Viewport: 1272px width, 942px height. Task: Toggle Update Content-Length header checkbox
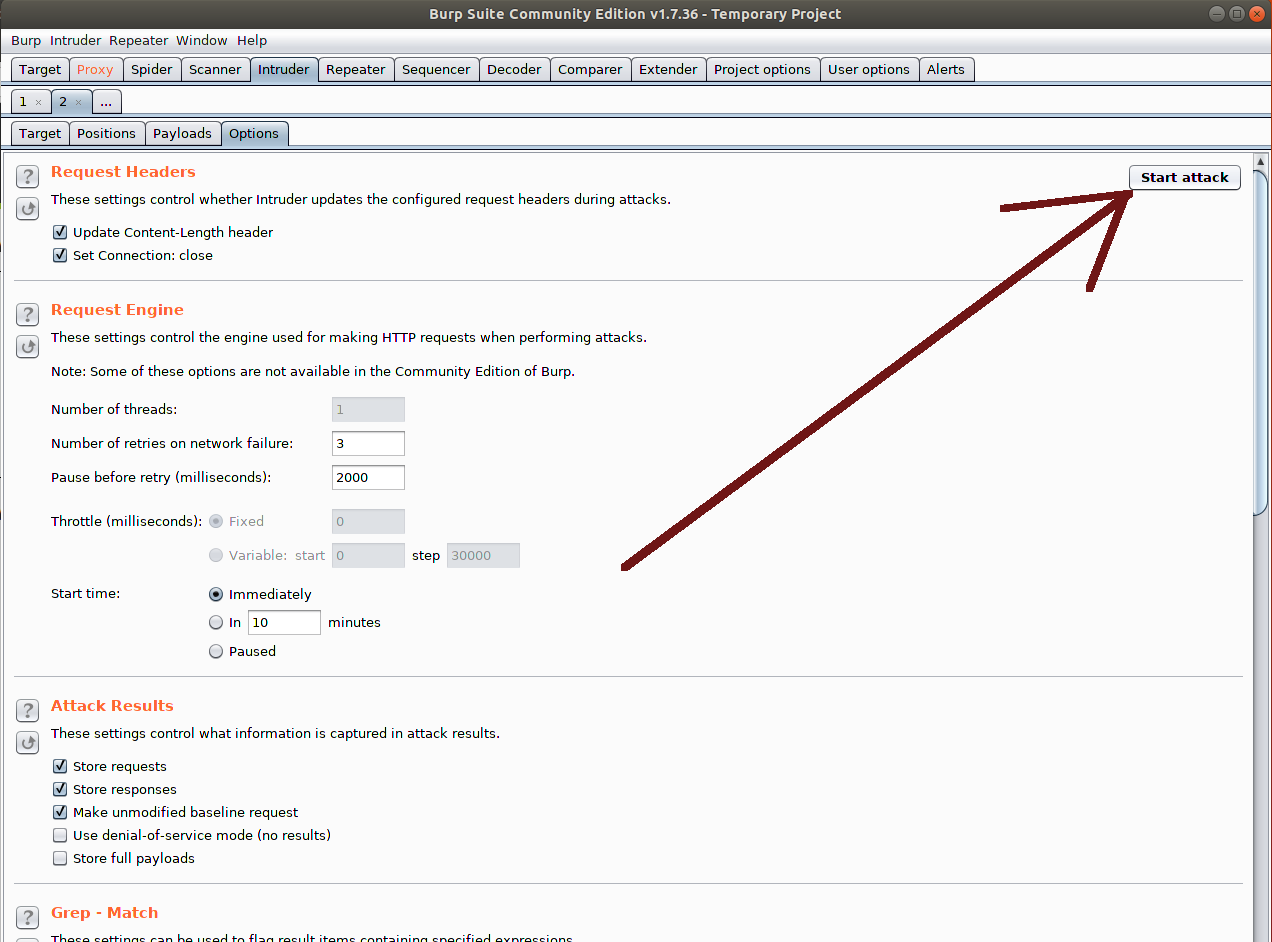60,232
